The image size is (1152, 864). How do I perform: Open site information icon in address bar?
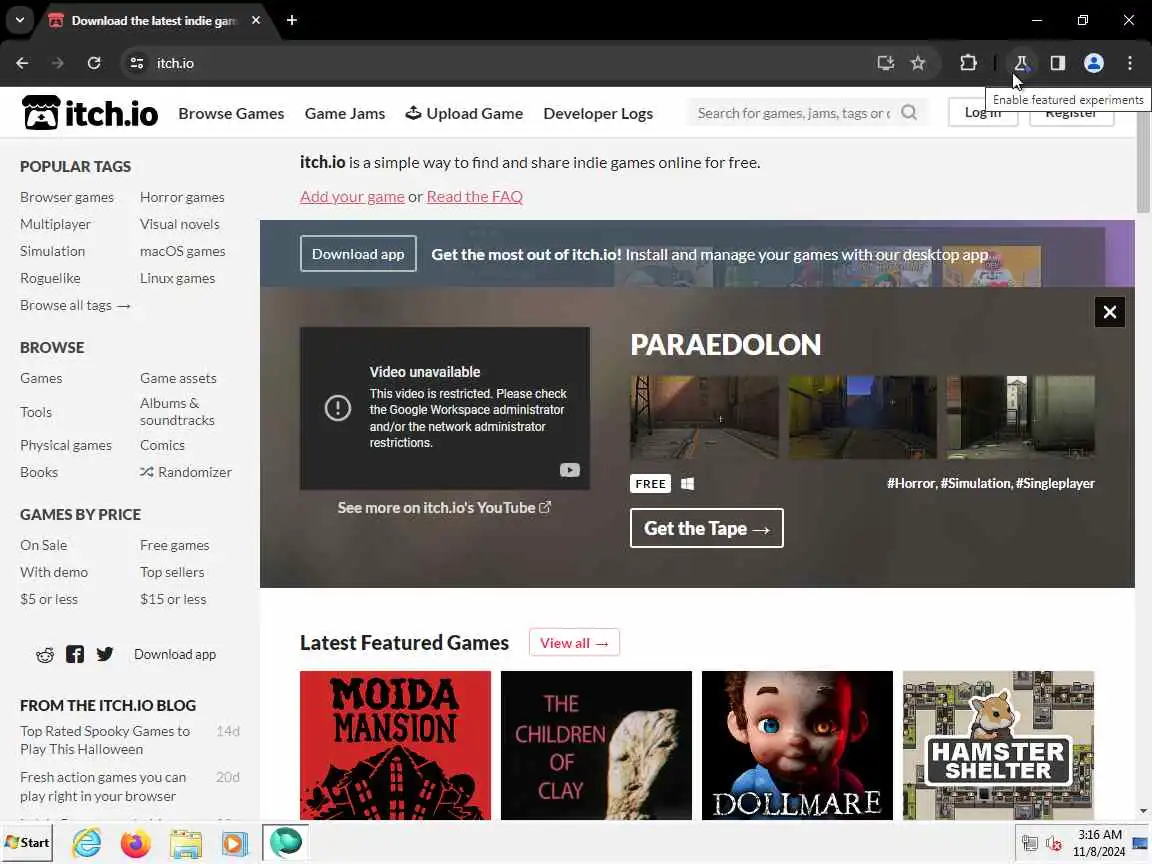click(x=137, y=63)
